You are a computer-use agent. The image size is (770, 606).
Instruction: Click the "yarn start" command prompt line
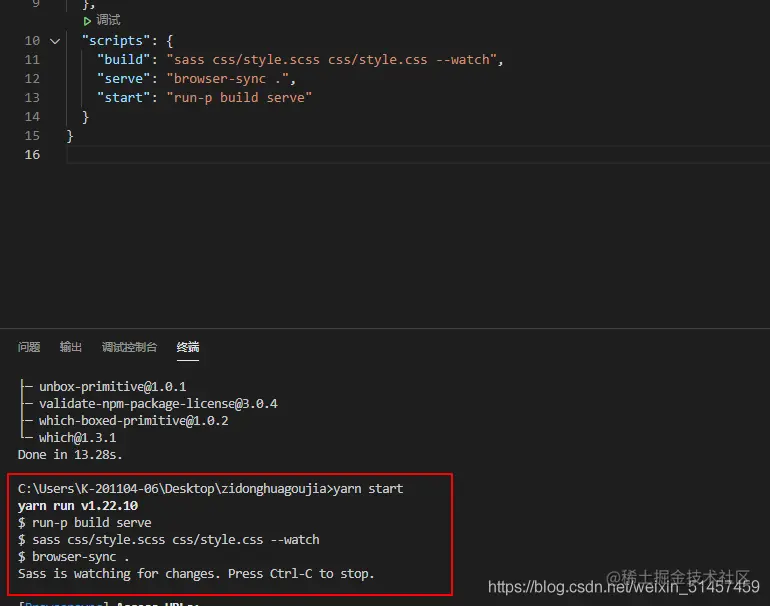point(211,489)
